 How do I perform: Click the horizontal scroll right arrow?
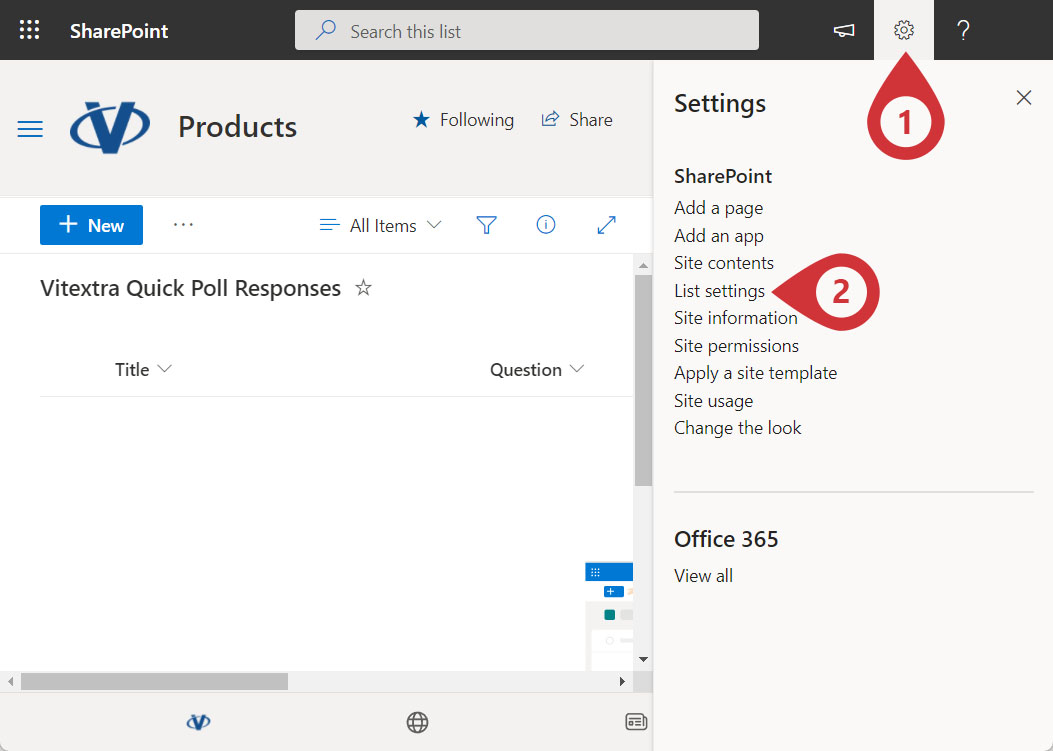(622, 681)
